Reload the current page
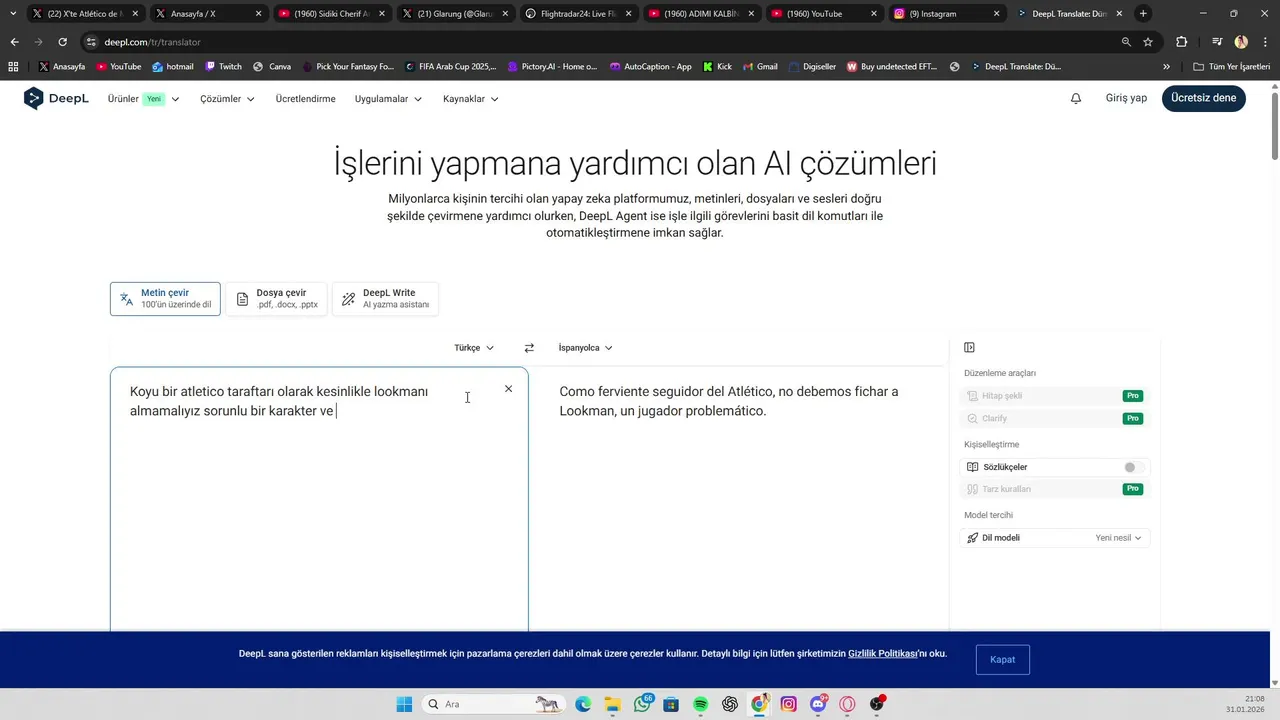This screenshot has height=720, width=1280. [62, 42]
